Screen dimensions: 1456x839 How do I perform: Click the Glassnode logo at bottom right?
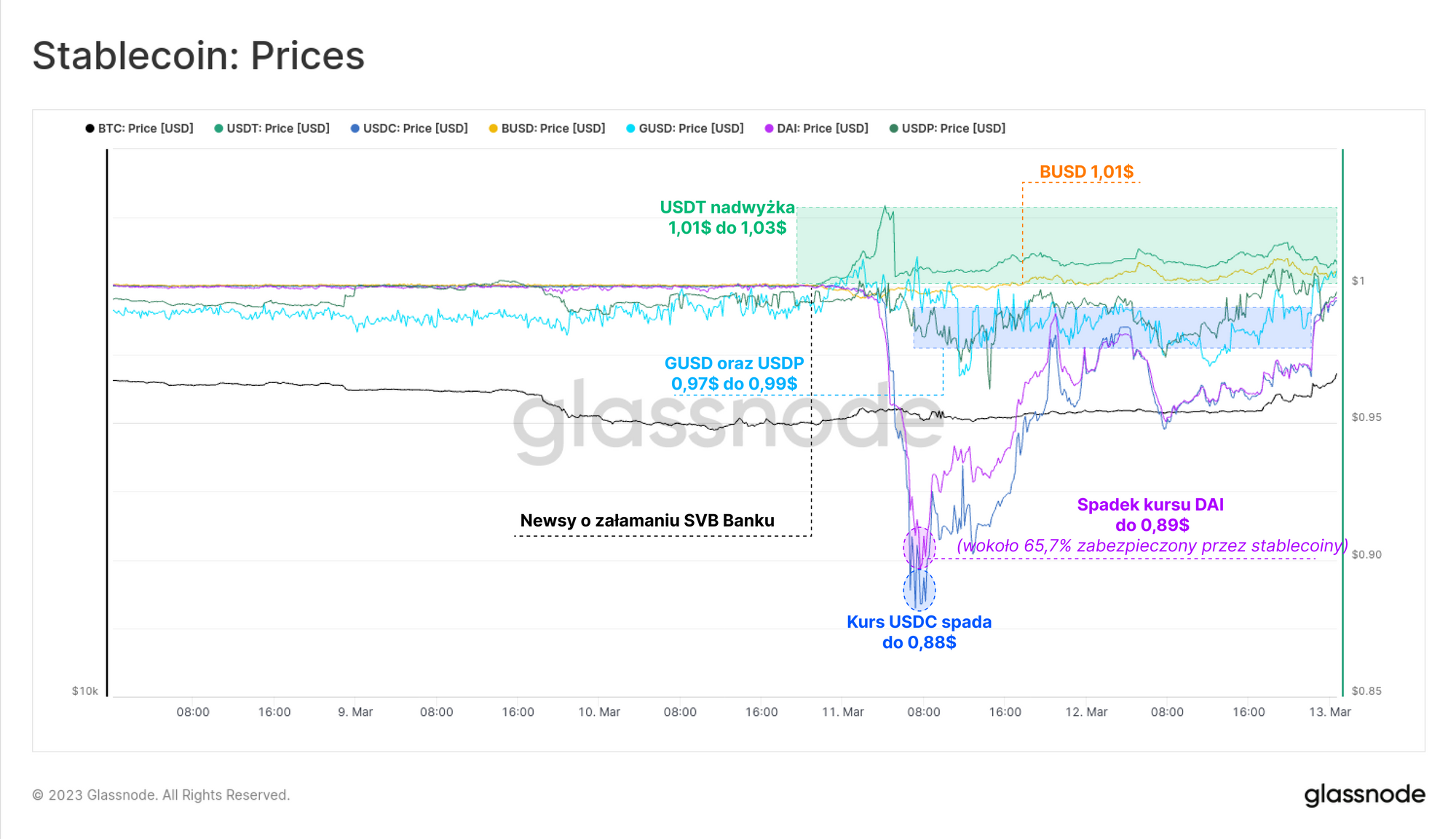click(x=1364, y=795)
